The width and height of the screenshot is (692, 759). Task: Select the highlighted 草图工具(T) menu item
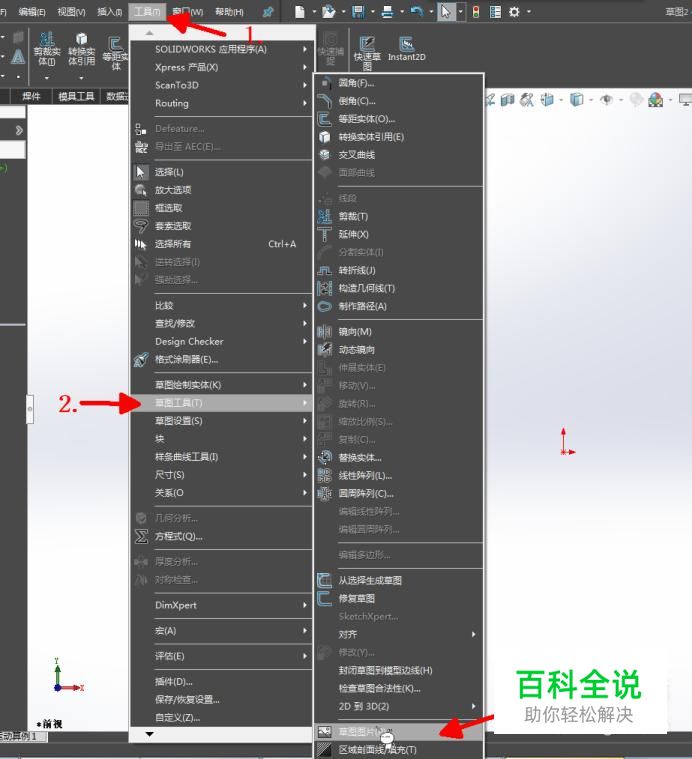[222, 403]
